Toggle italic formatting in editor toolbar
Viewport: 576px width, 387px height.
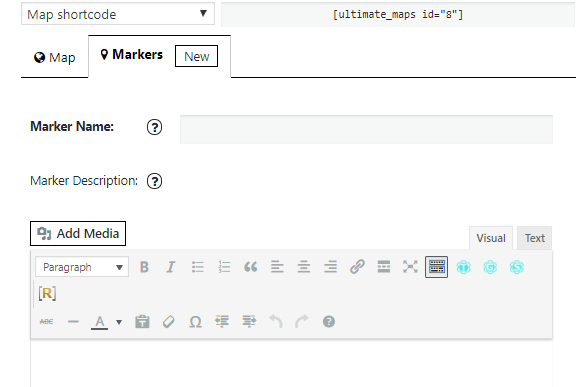[x=171, y=267]
